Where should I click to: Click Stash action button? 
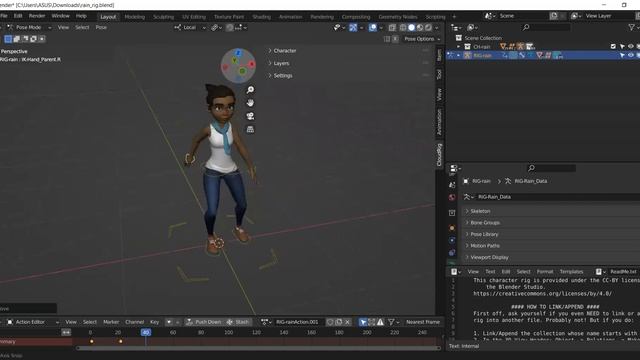click(238, 322)
